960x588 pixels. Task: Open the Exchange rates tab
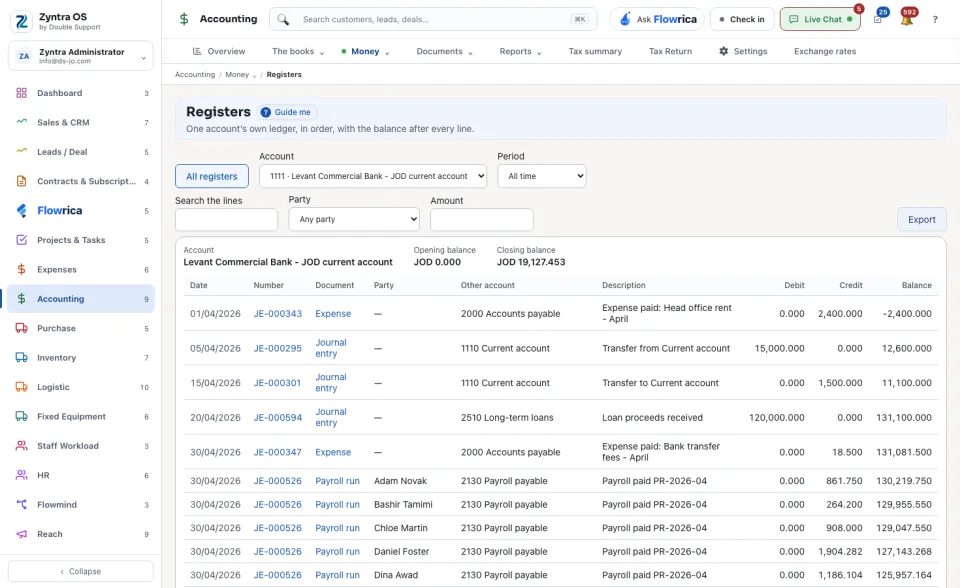825,51
